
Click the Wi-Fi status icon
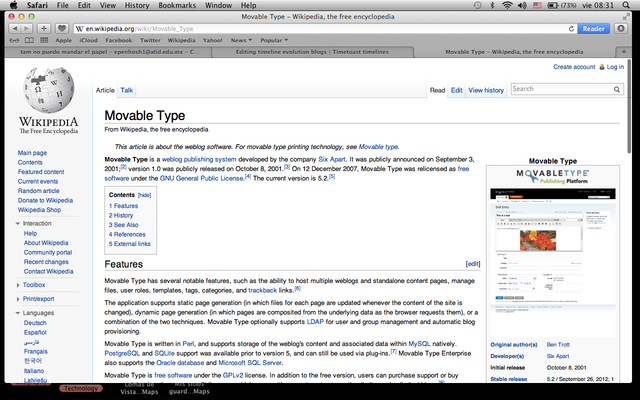click(x=507, y=5)
